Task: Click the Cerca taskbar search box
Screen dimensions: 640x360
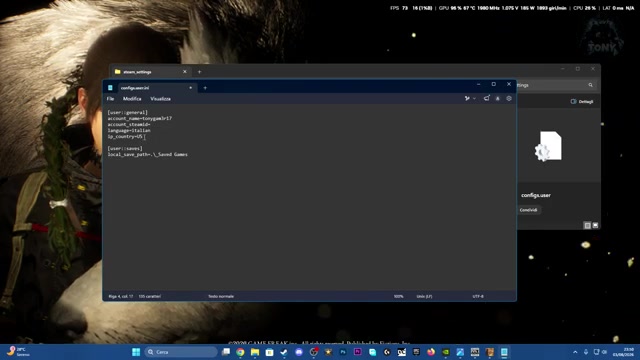Action: pos(181,352)
